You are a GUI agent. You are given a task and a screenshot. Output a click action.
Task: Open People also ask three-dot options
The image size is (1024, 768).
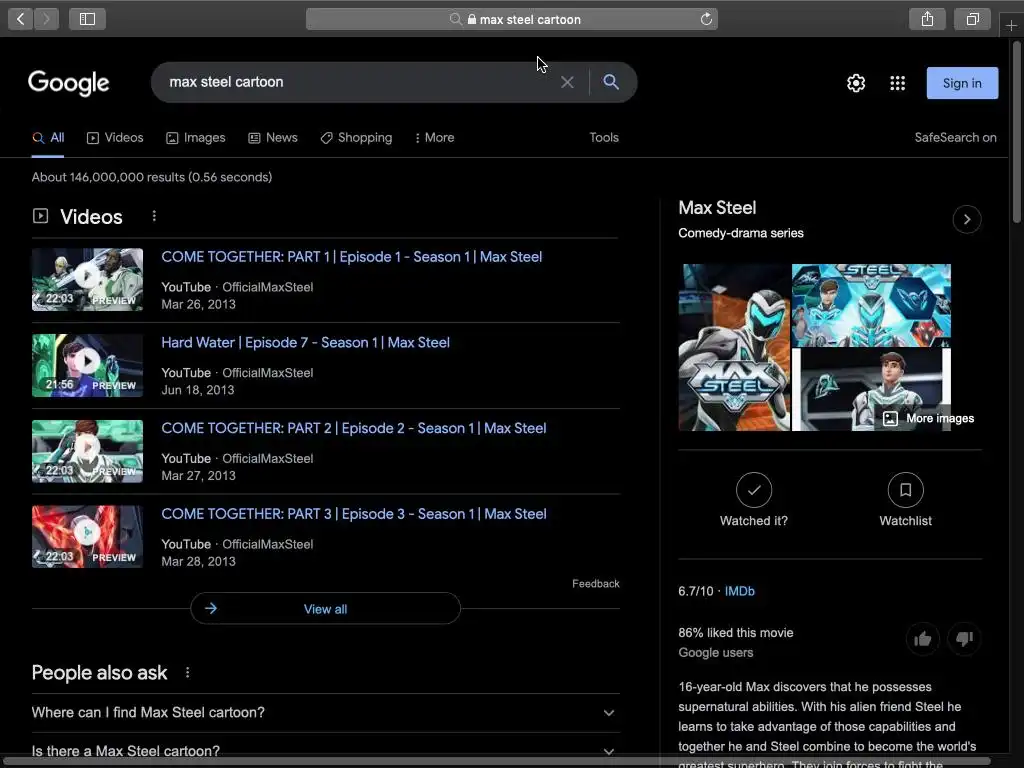coord(187,672)
